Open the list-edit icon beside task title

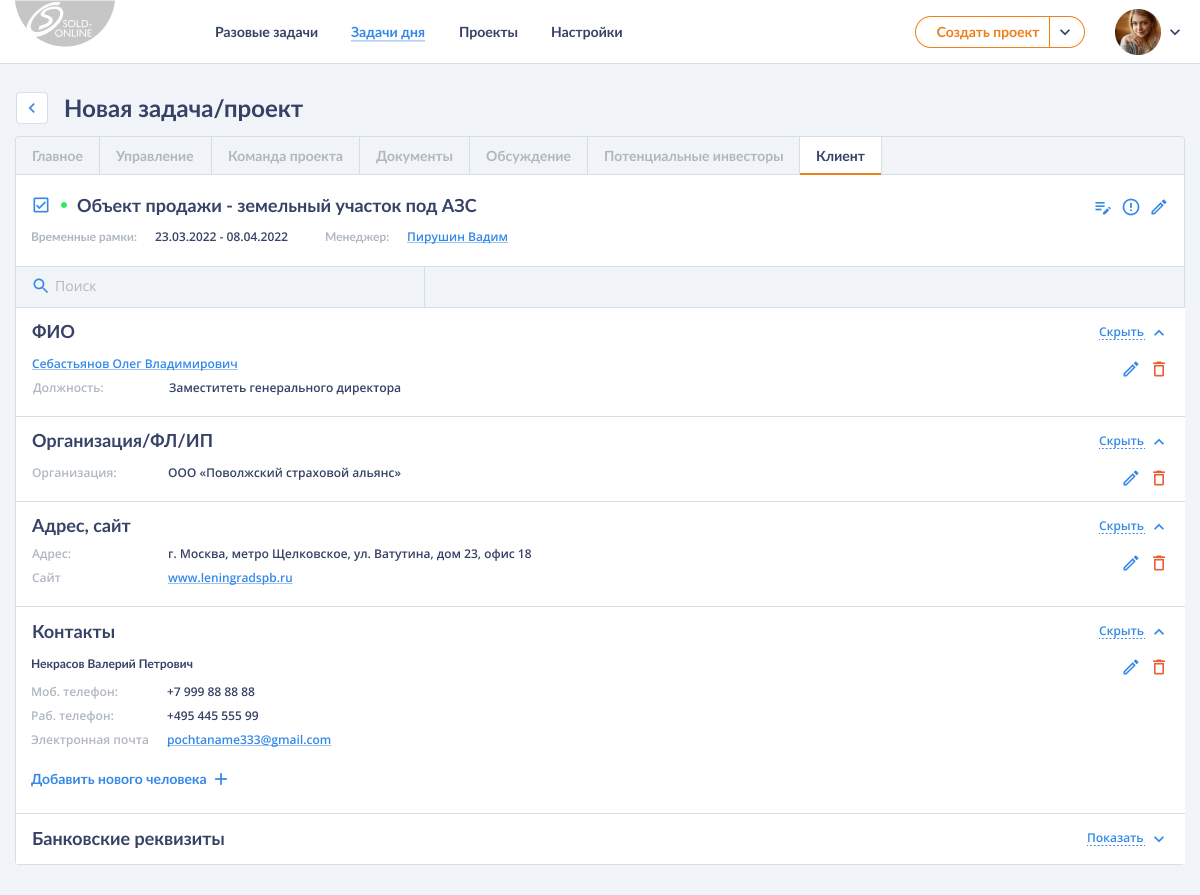pyautogui.click(x=1102, y=207)
